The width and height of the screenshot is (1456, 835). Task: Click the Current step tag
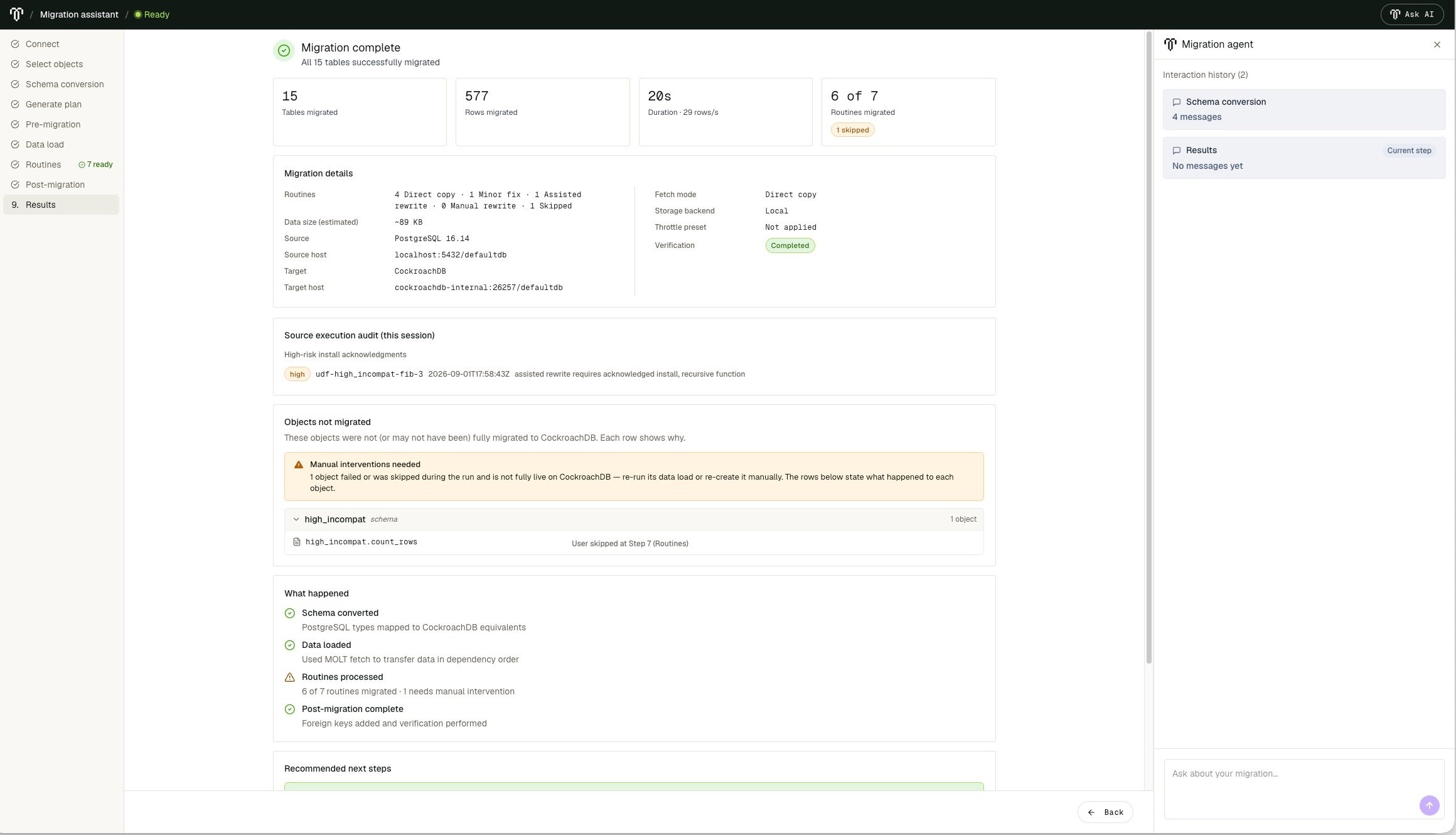1409,151
